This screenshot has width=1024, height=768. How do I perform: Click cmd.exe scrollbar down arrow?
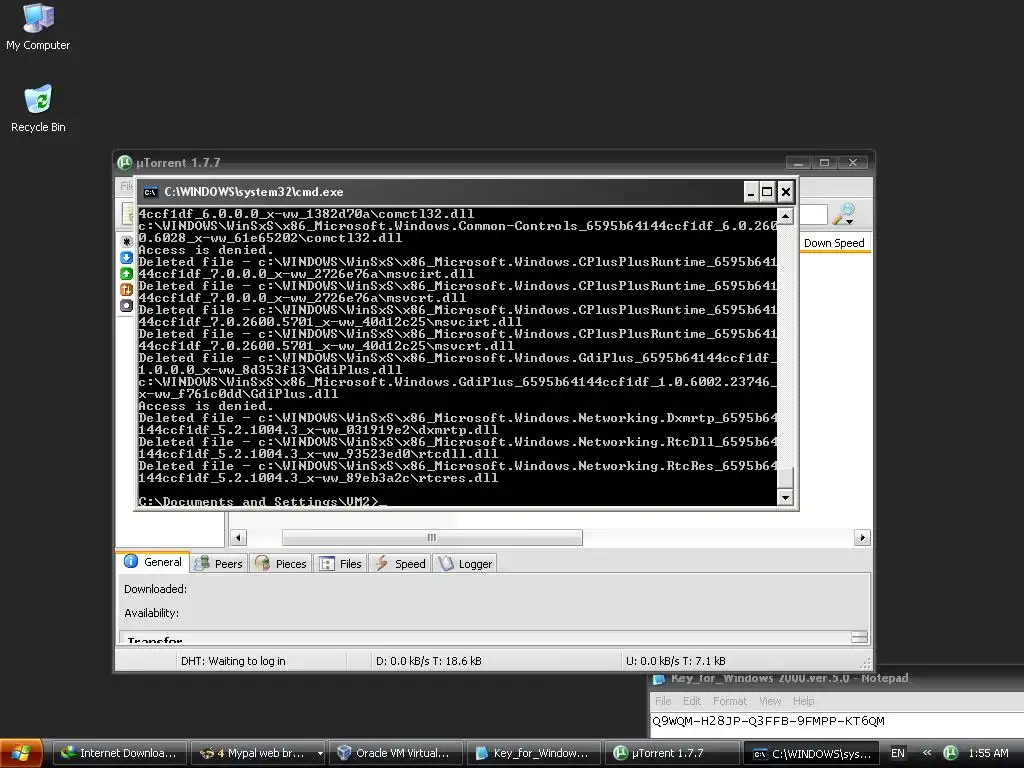click(786, 498)
